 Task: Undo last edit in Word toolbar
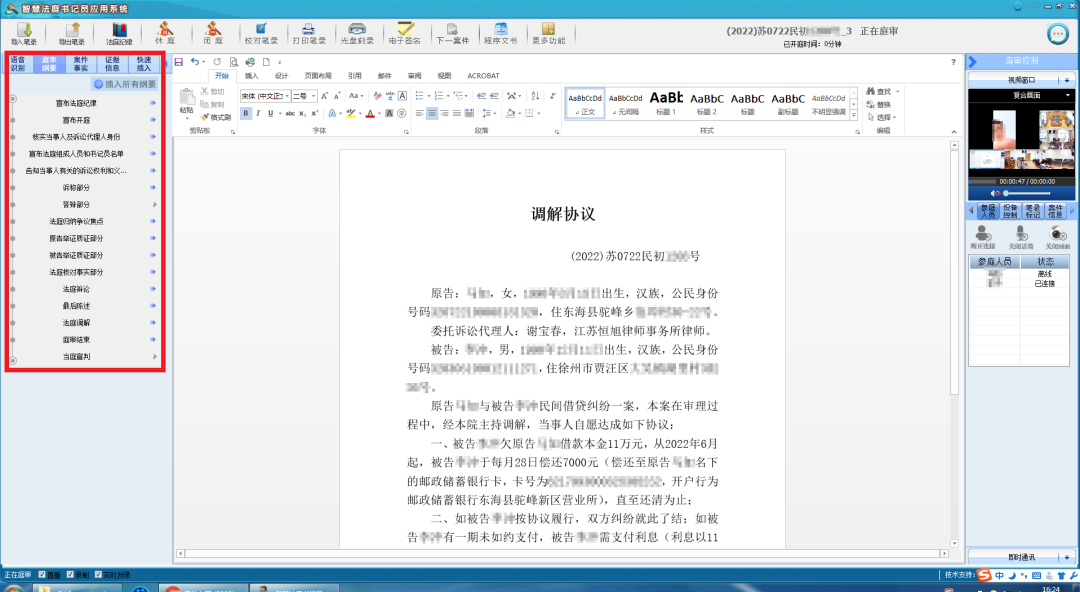(195, 62)
